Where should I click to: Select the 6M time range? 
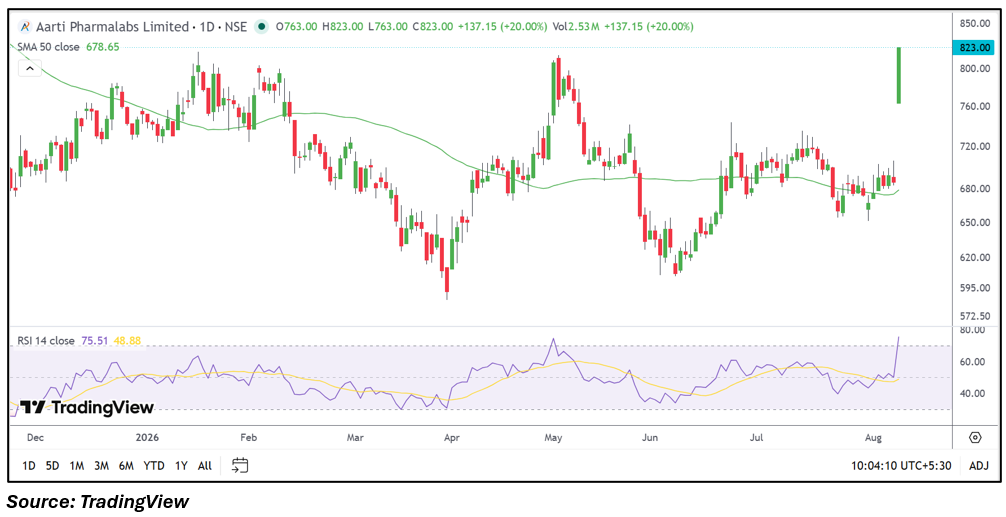click(126, 466)
